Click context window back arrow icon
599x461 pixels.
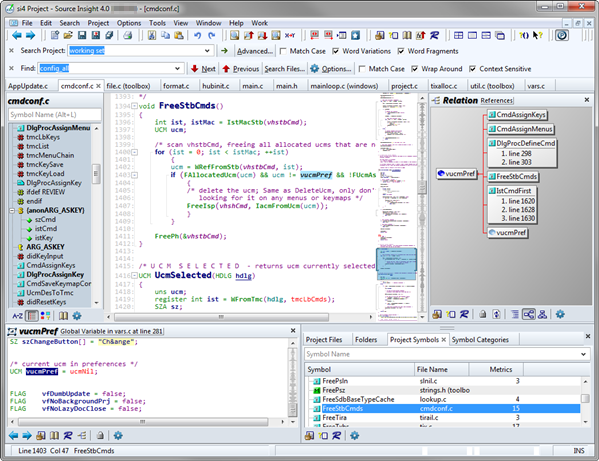coord(13,435)
